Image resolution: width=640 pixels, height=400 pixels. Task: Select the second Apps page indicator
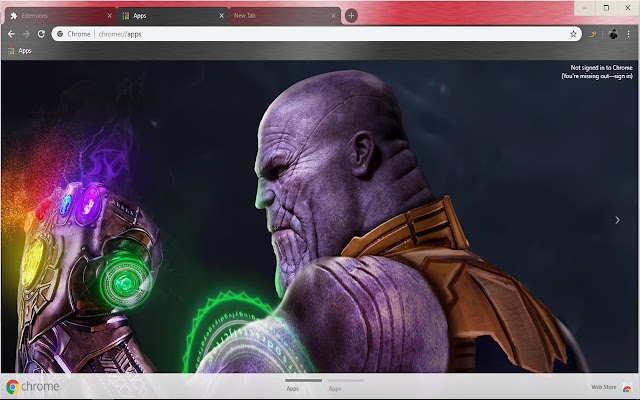pyautogui.click(x=345, y=384)
